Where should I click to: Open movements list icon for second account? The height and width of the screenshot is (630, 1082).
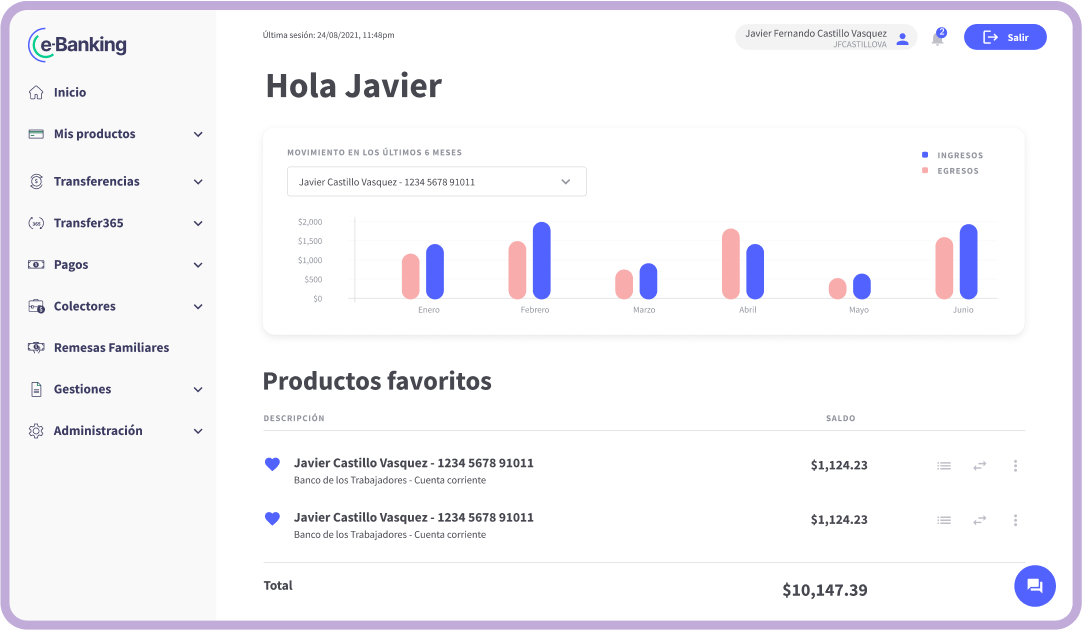click(943, 520)
